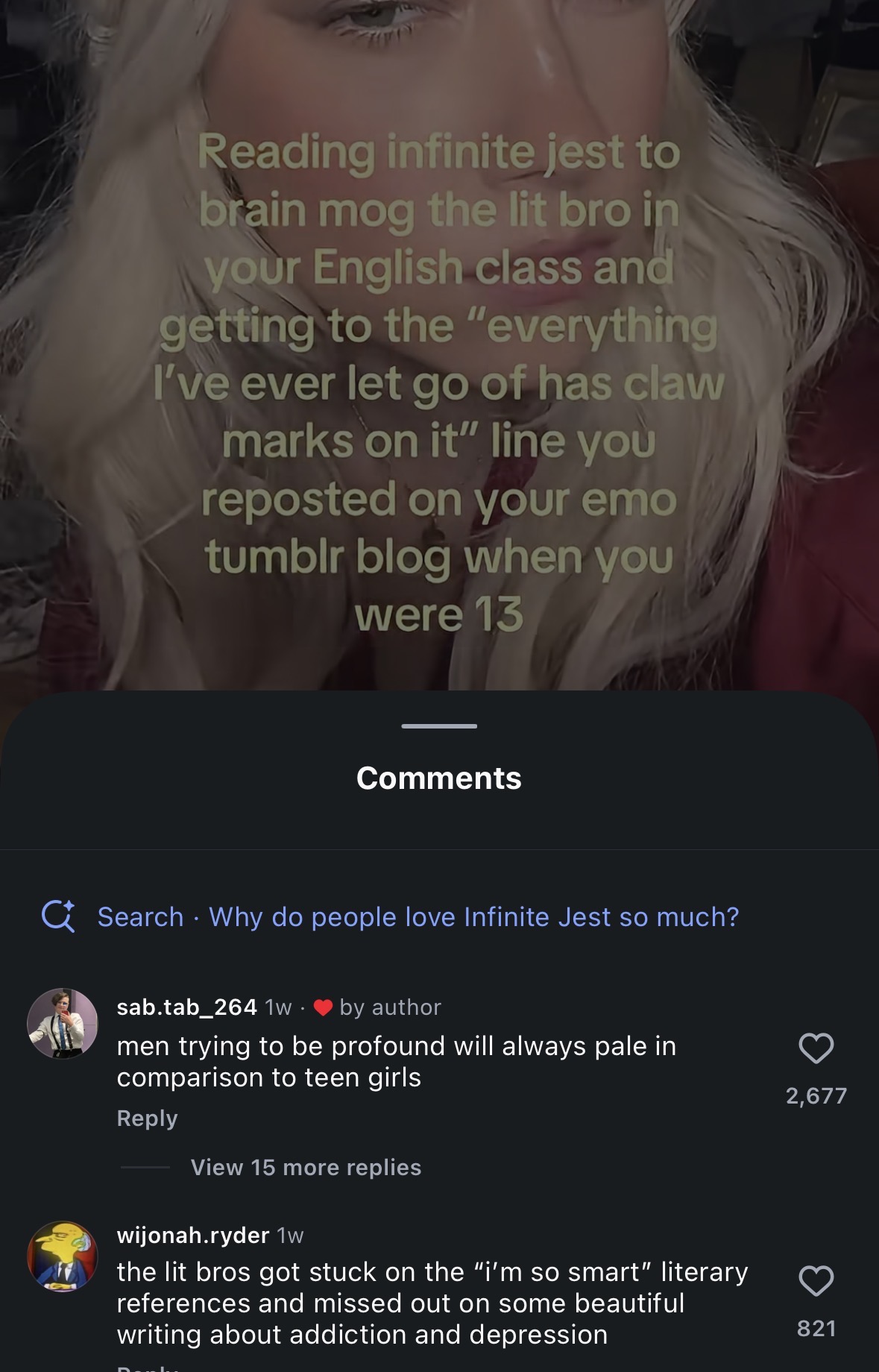Image resolution: width=879 pixels, height=1372 pixels.
Task: Open the username sab.tab_264
Action: (x=186, y=1007)
